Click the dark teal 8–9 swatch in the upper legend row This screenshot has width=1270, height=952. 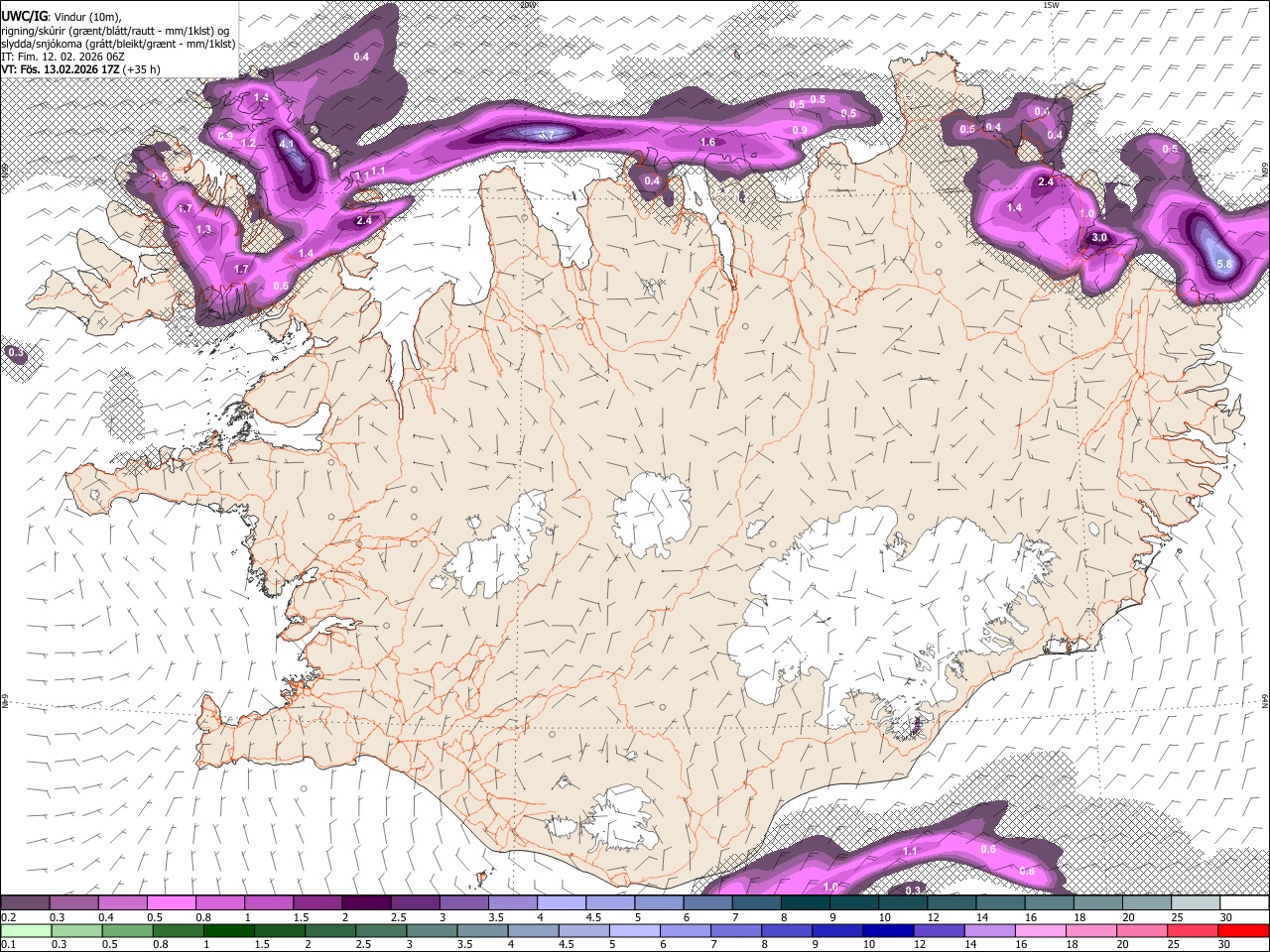coord(806,903)
